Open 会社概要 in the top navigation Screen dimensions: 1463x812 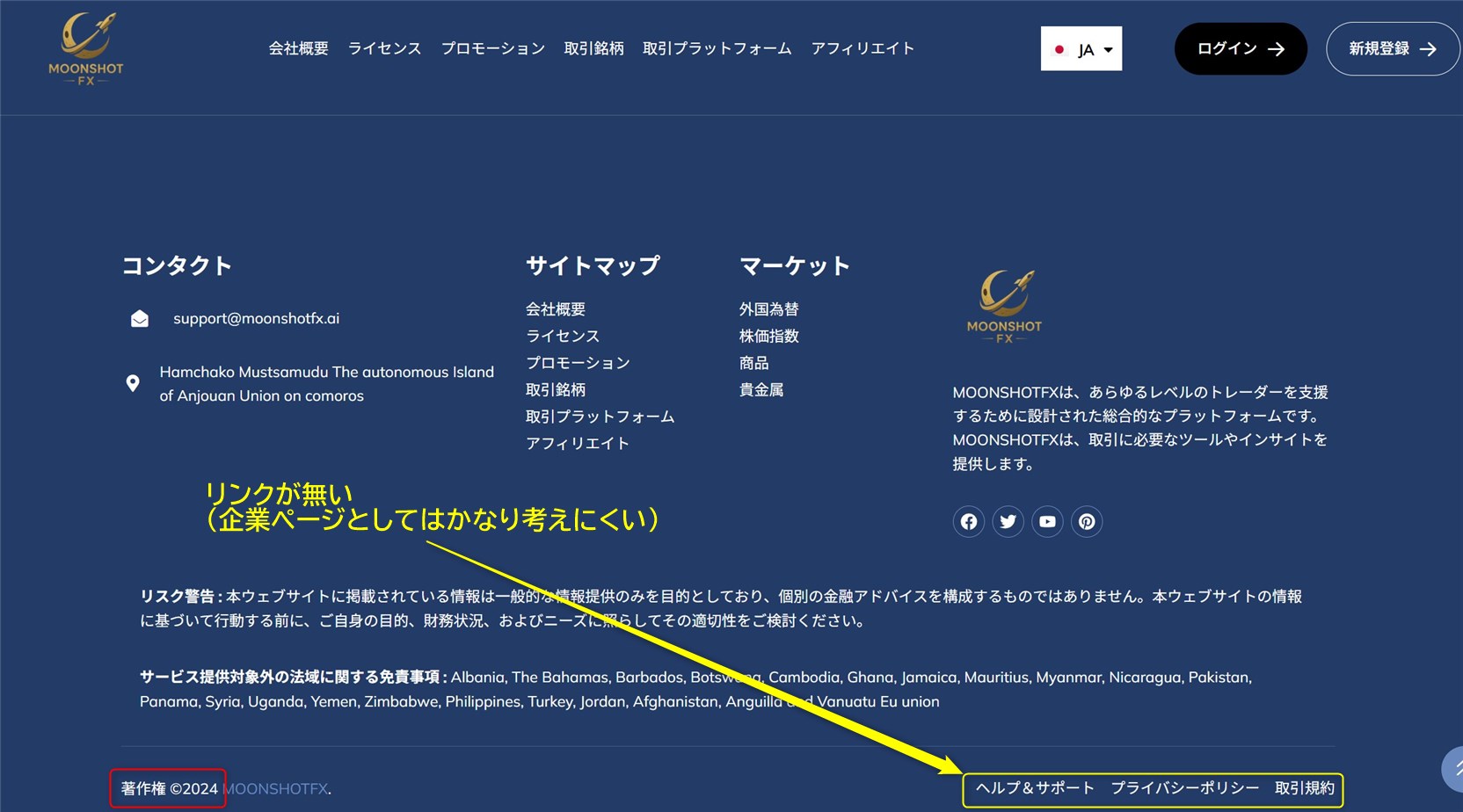[298, 49]
